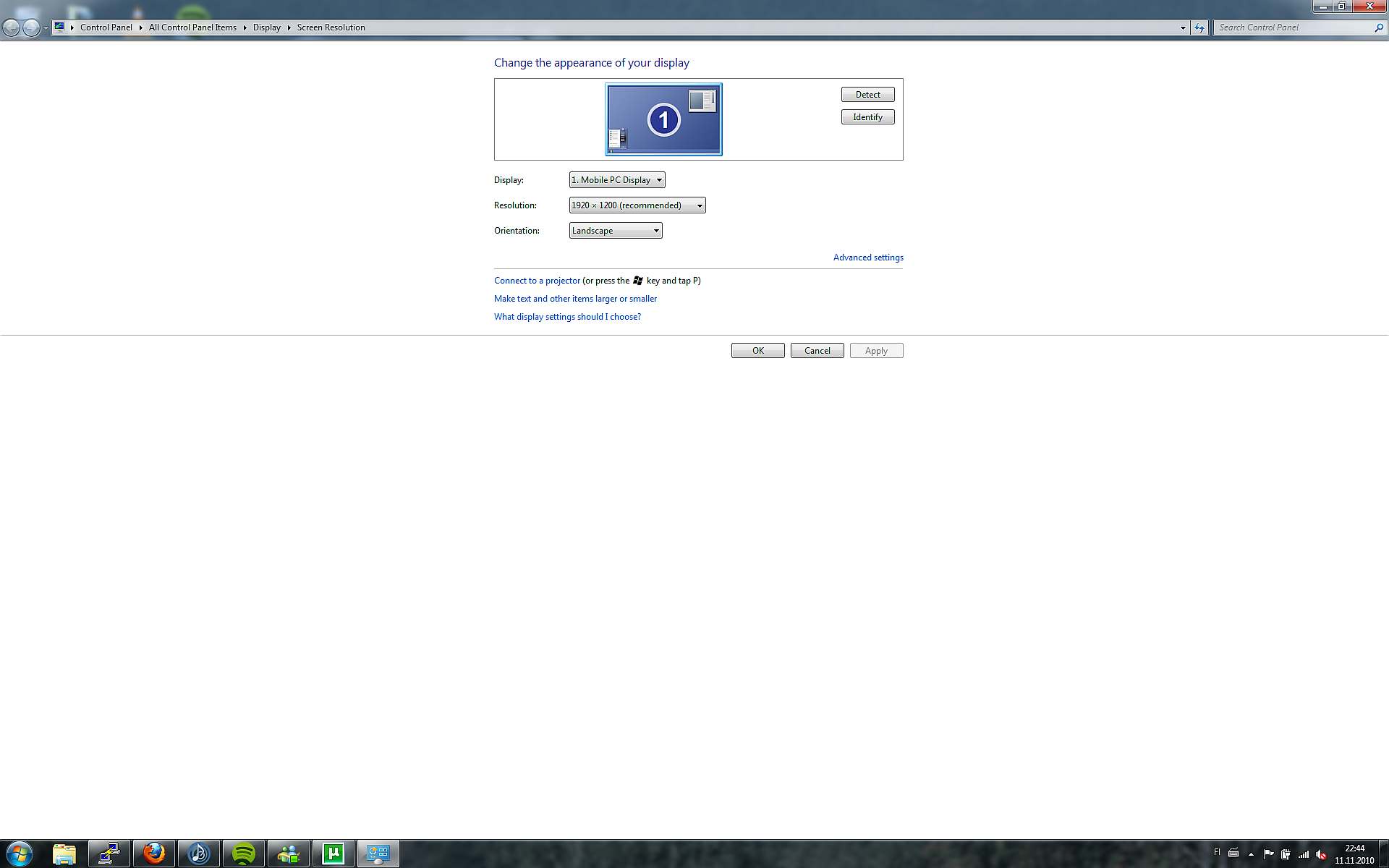
Task: Open Advanced settings link
Action: (868, 258)
